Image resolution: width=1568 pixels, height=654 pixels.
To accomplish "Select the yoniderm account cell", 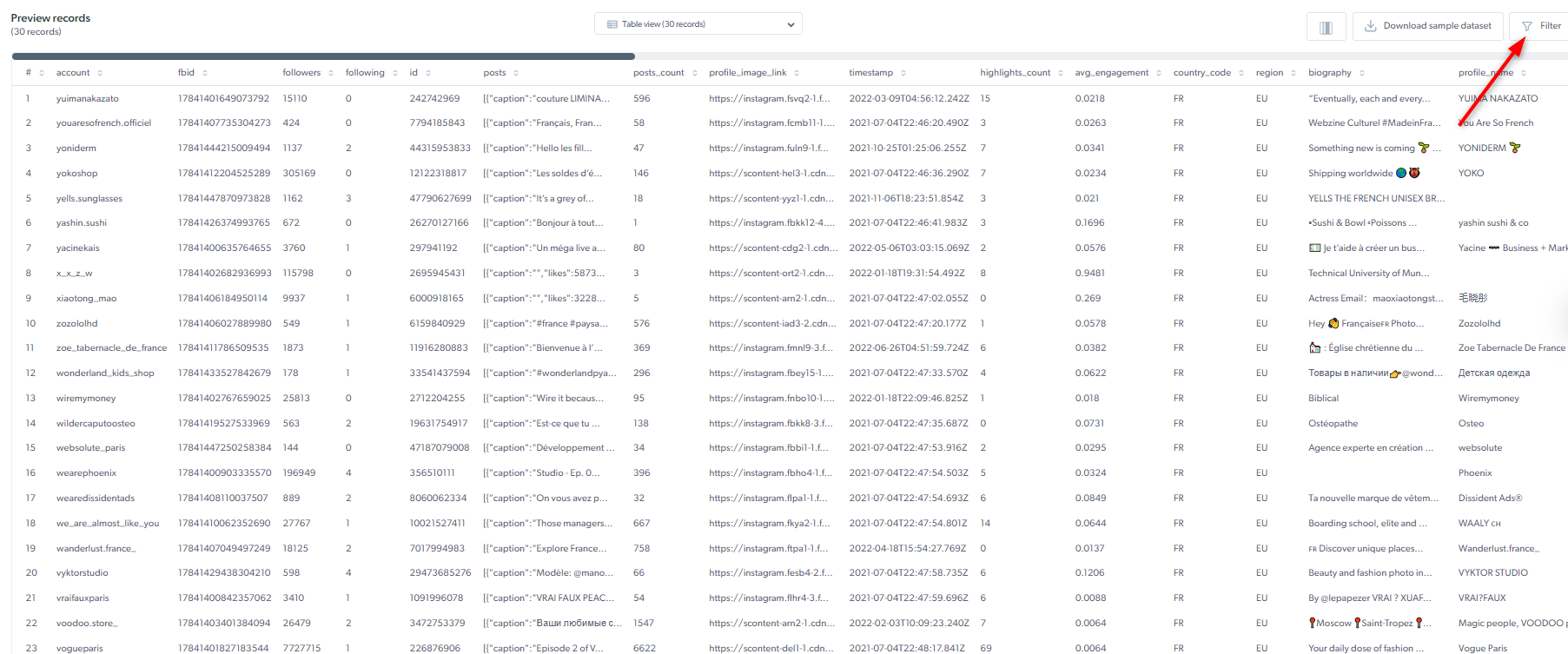I will tap(76, 149).
